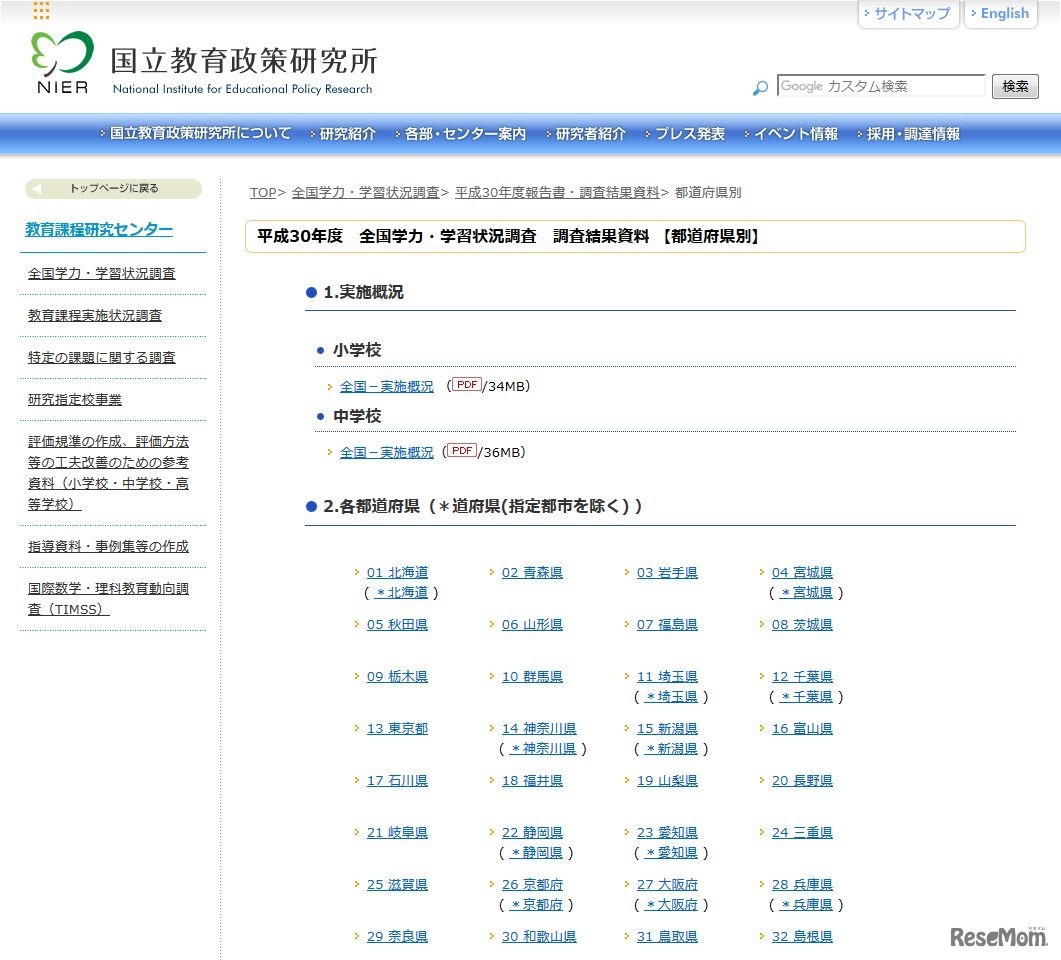The height and width of the screenshot is (960, 1061).
Task: Click the orange dot-grid icon top-left
Action: tap(40, 12)
